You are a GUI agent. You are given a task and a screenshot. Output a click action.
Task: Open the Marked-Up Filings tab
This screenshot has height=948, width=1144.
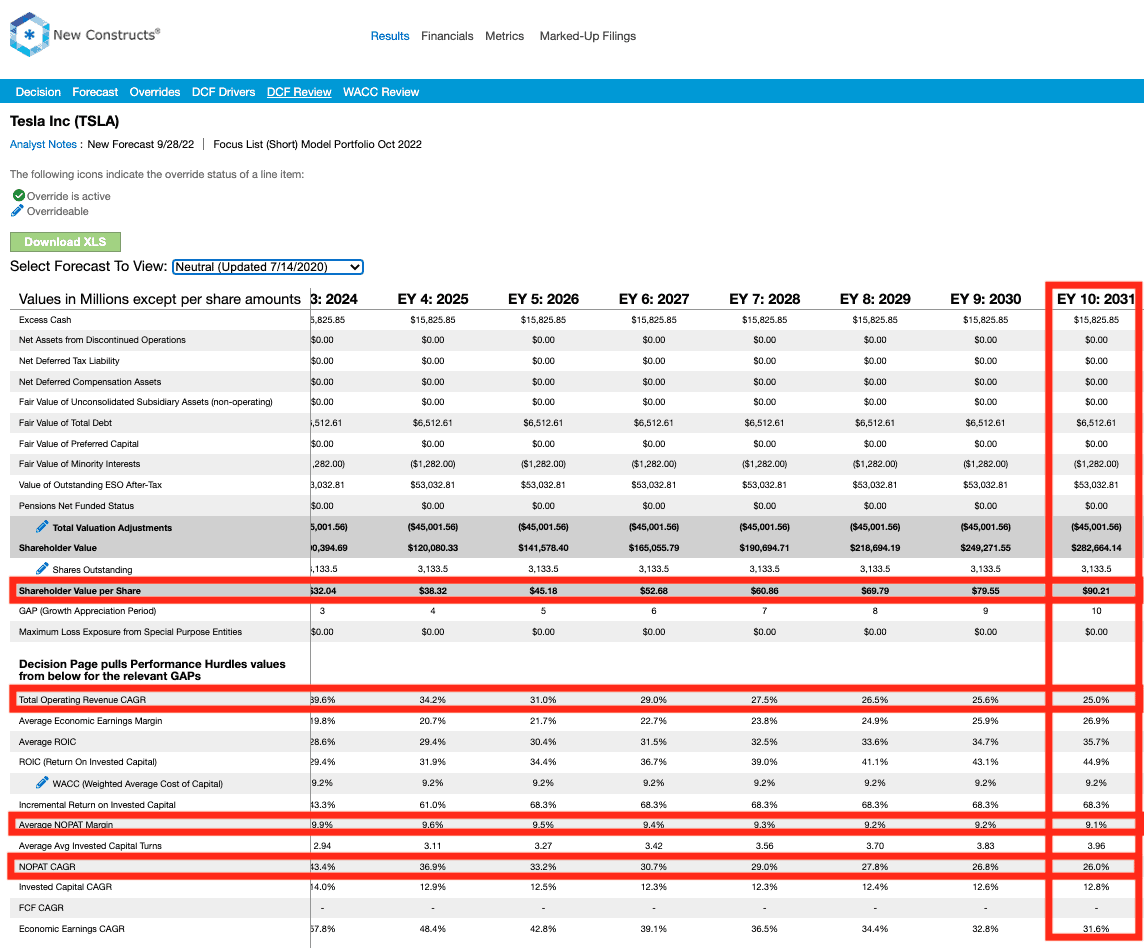(588, 36)
